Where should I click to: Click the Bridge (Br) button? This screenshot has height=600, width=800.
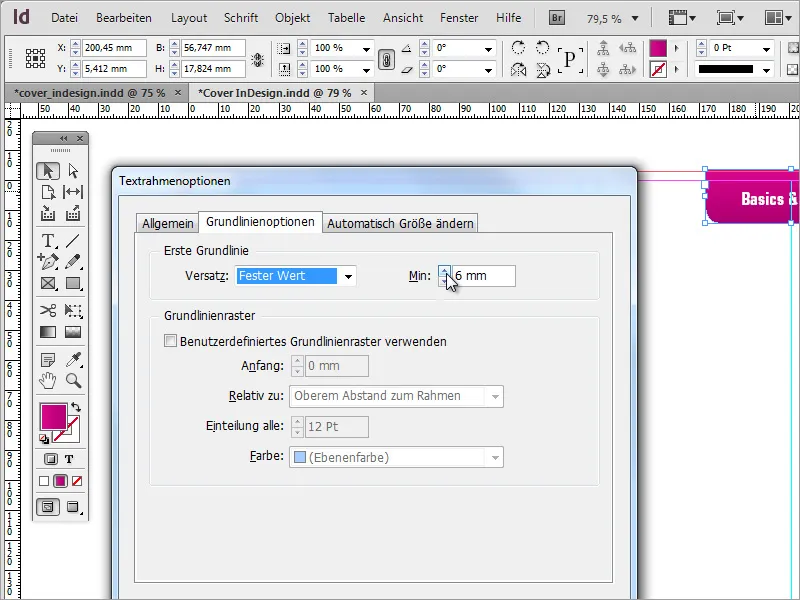(557, 18)
